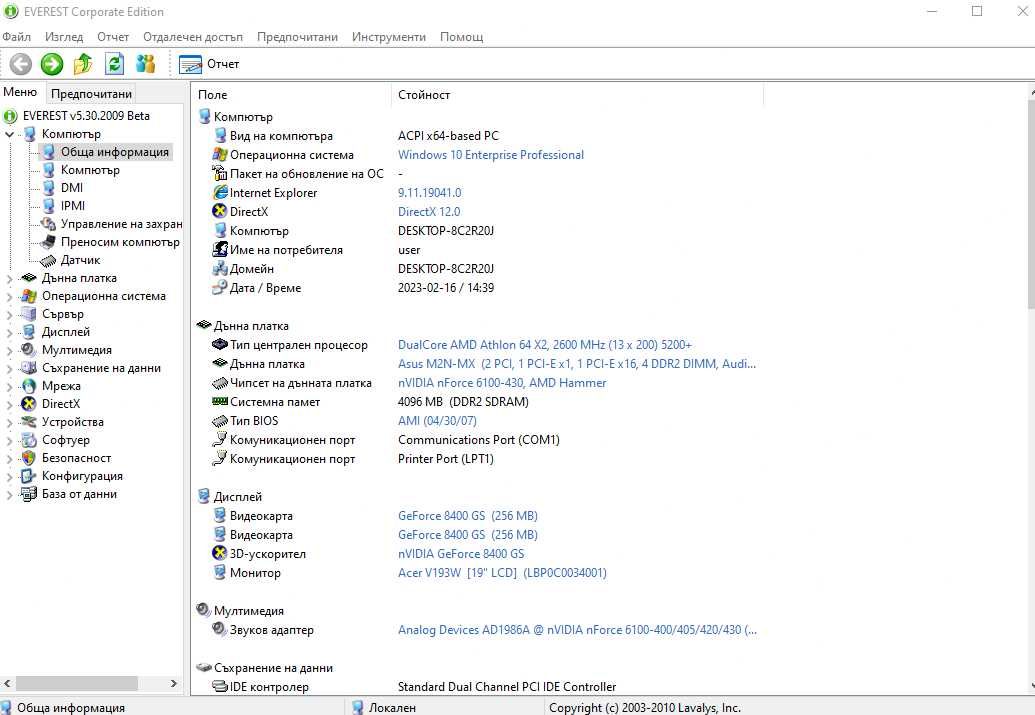
Task: Click the DirectX tree icon in sidebar
Action: 29,403
